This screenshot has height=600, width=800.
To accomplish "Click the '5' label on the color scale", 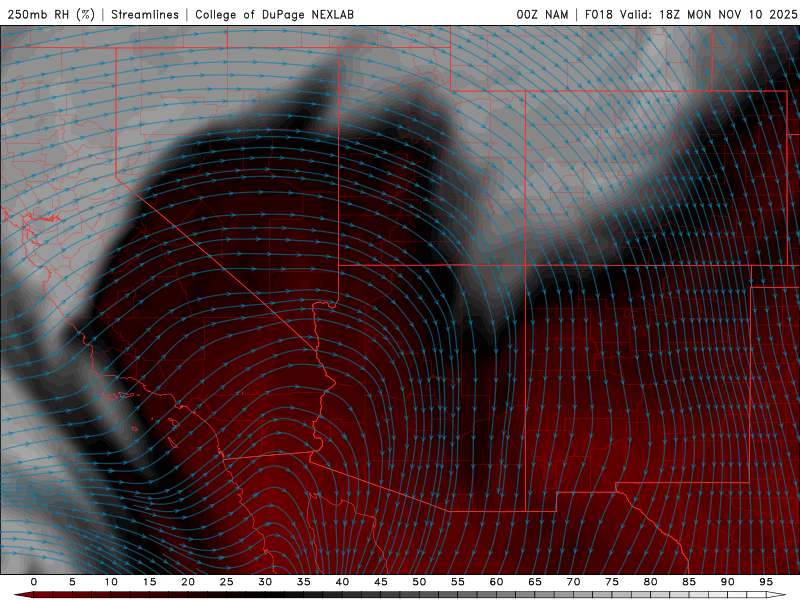I will coord(72,582).
